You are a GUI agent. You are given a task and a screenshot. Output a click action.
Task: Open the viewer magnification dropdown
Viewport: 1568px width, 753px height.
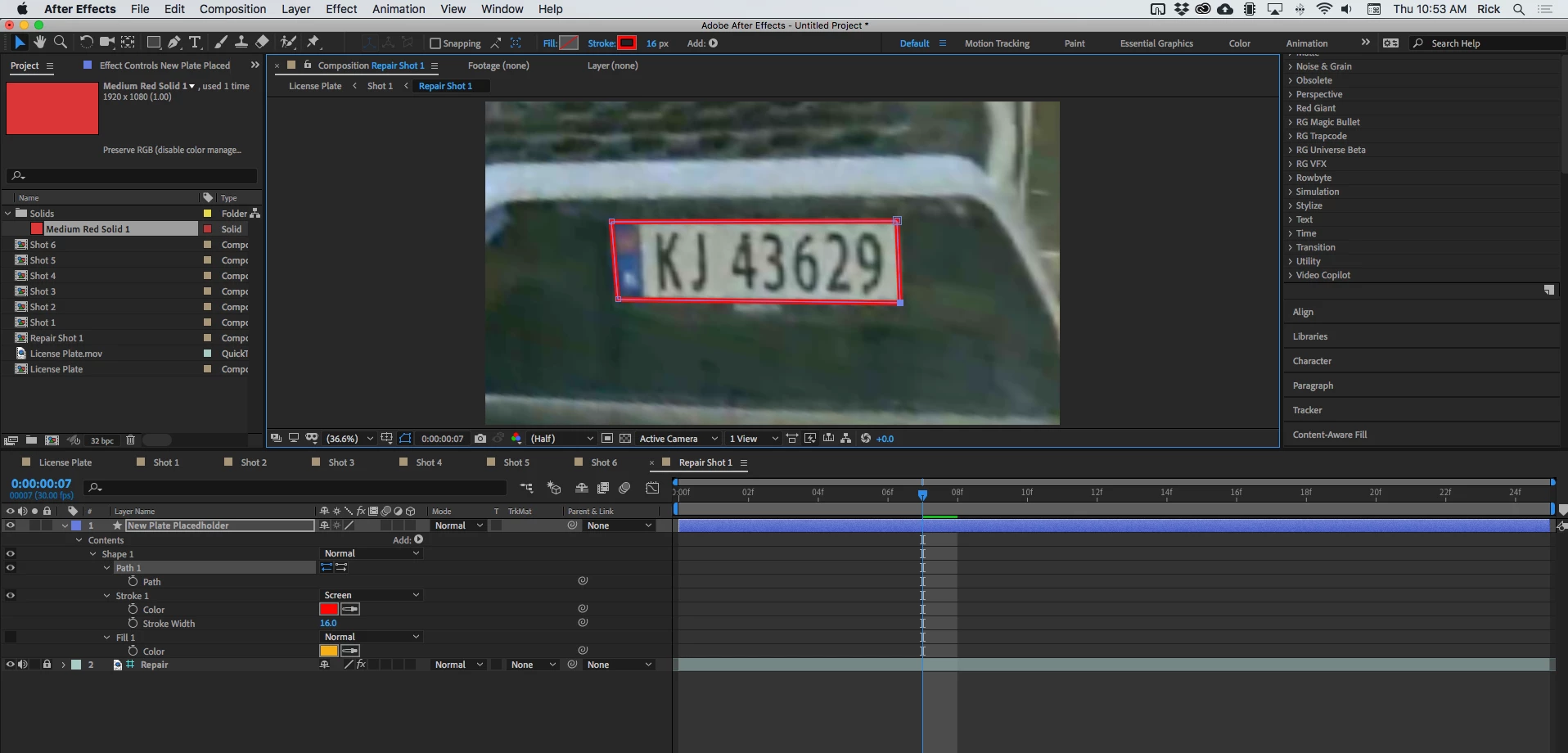(349, 439)
